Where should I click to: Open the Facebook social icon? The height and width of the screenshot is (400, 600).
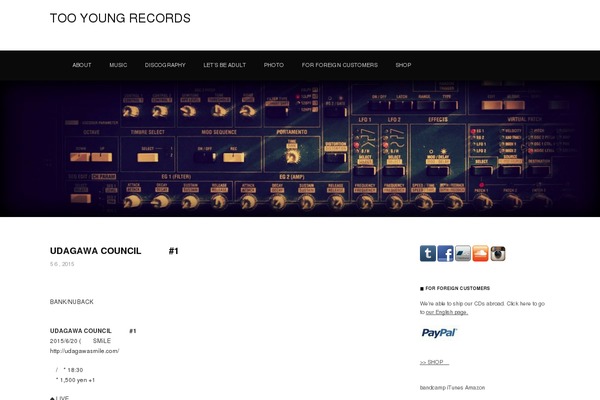coord(445,253)
